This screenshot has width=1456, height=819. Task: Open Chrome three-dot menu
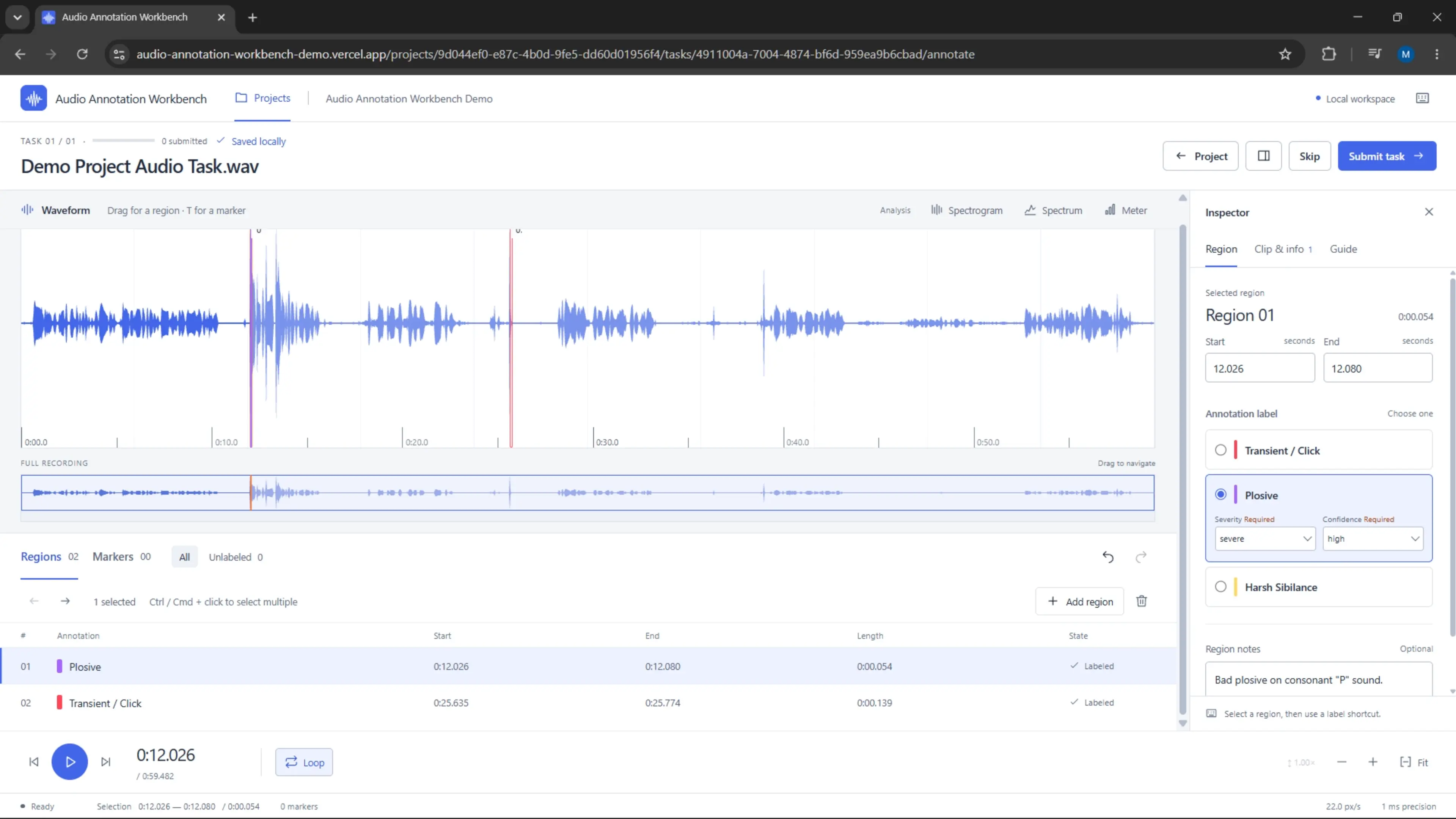[1437, 54]
